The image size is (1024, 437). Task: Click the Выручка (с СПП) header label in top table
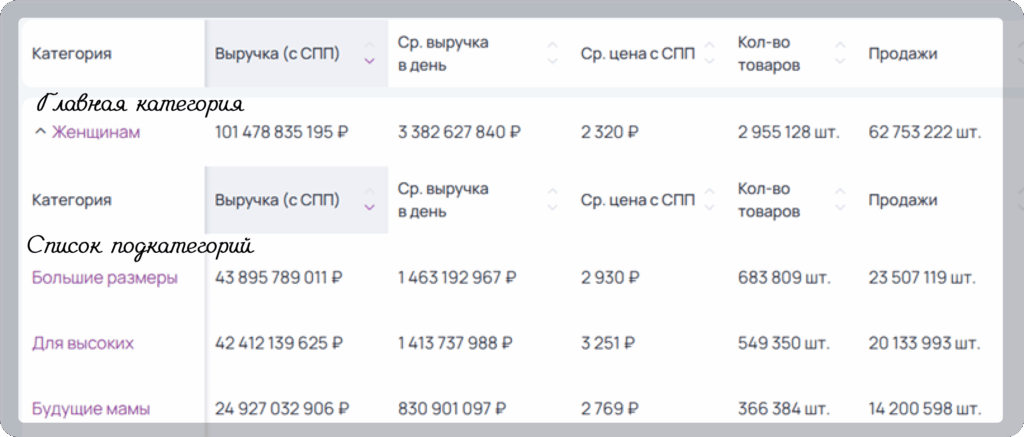click(x=278, y=54)
